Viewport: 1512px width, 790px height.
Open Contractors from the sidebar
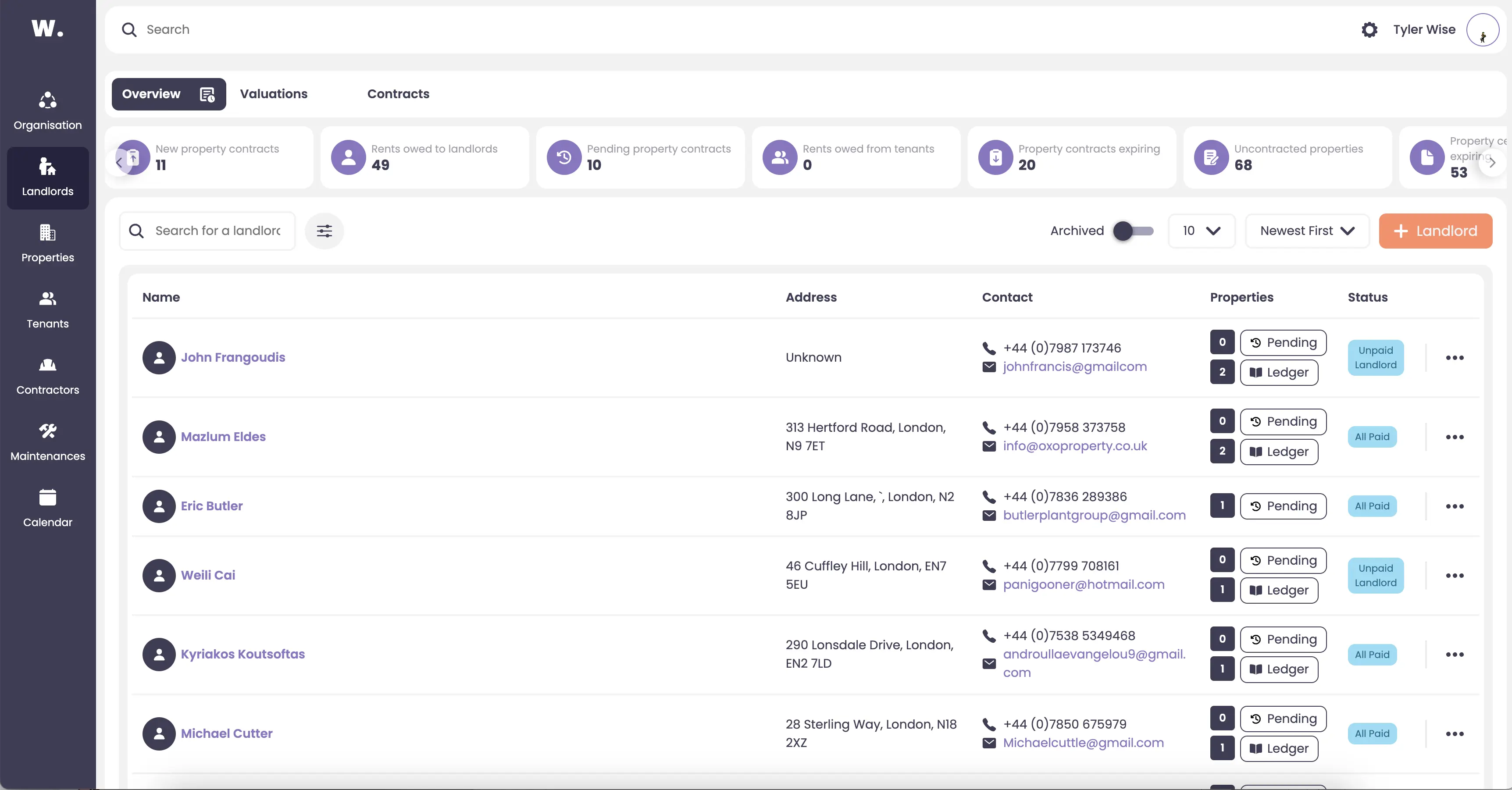click(47, 376)
